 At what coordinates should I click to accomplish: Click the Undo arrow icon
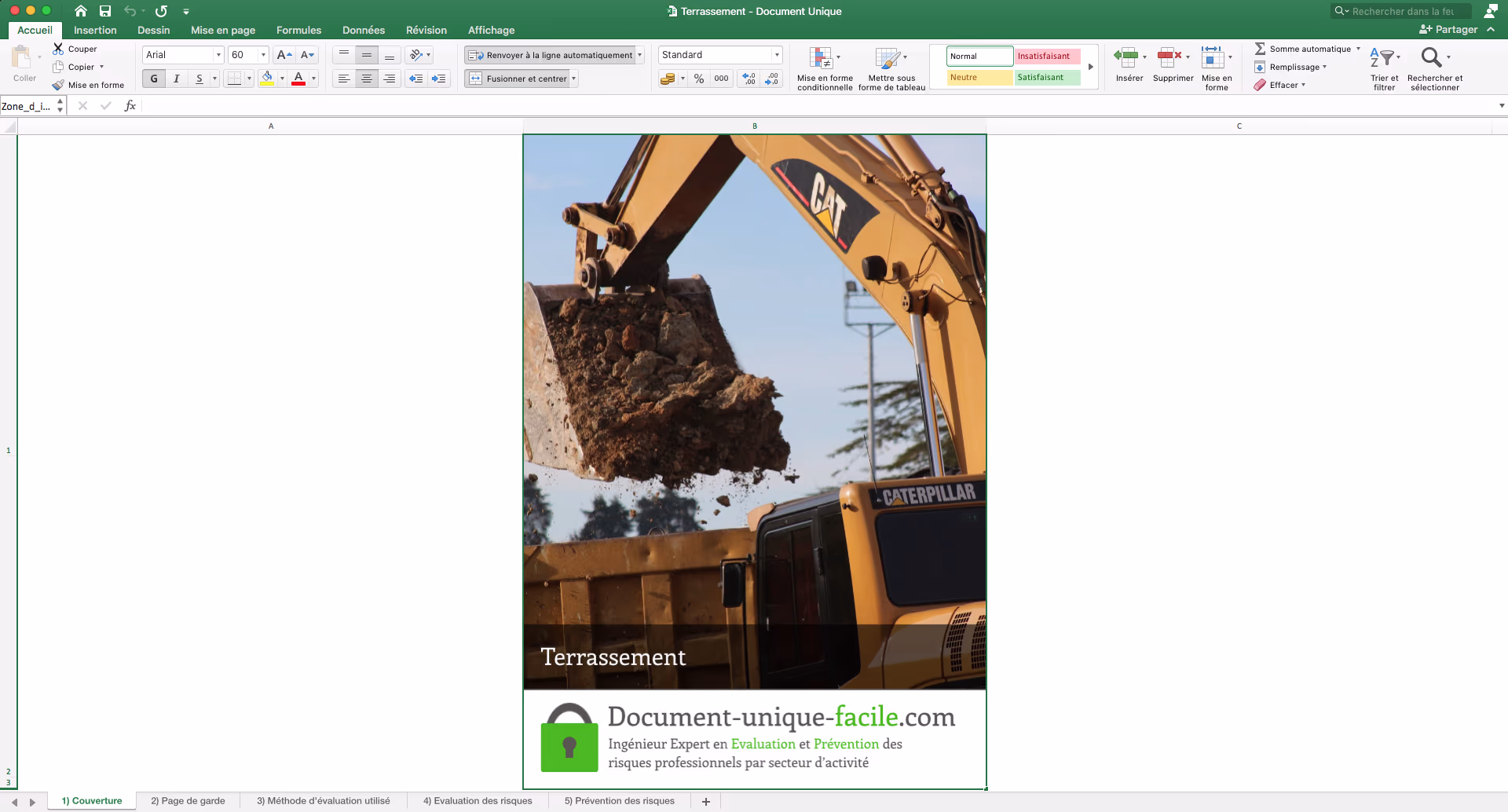pyautogui.click(x=130, y=11)
